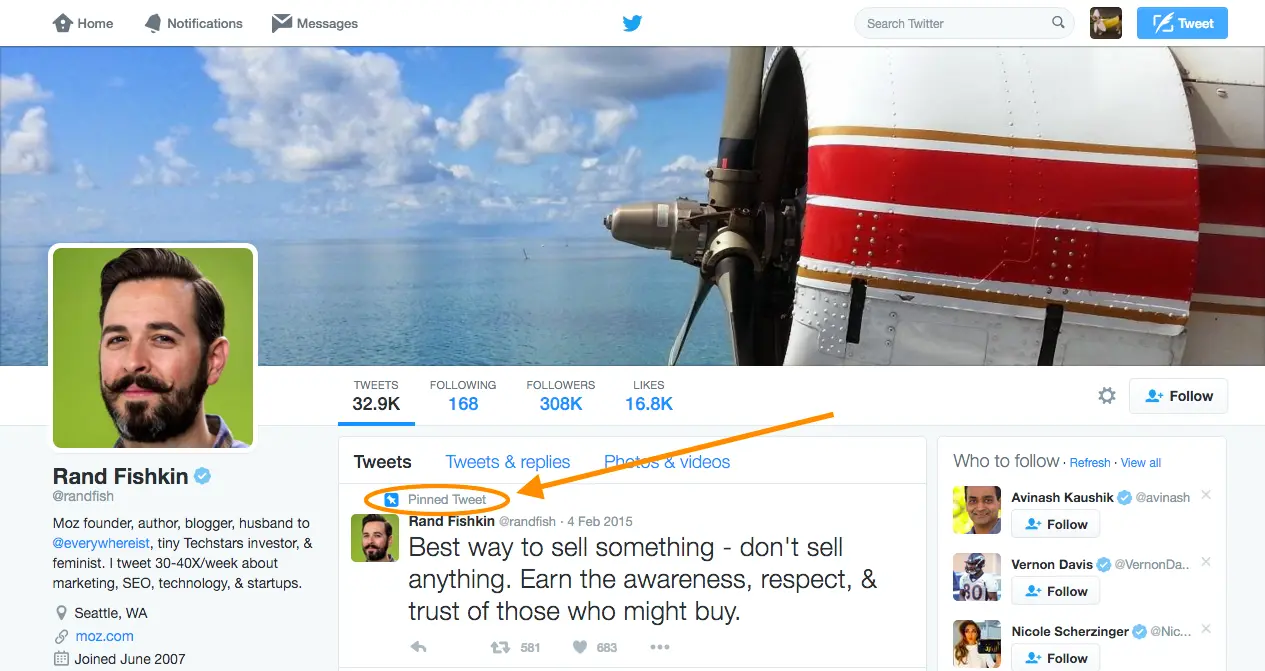Open the profile gear settings menu
The width and height of the screenshot is (1265, 671).
pyautogui.click(x=1107, y=396)
